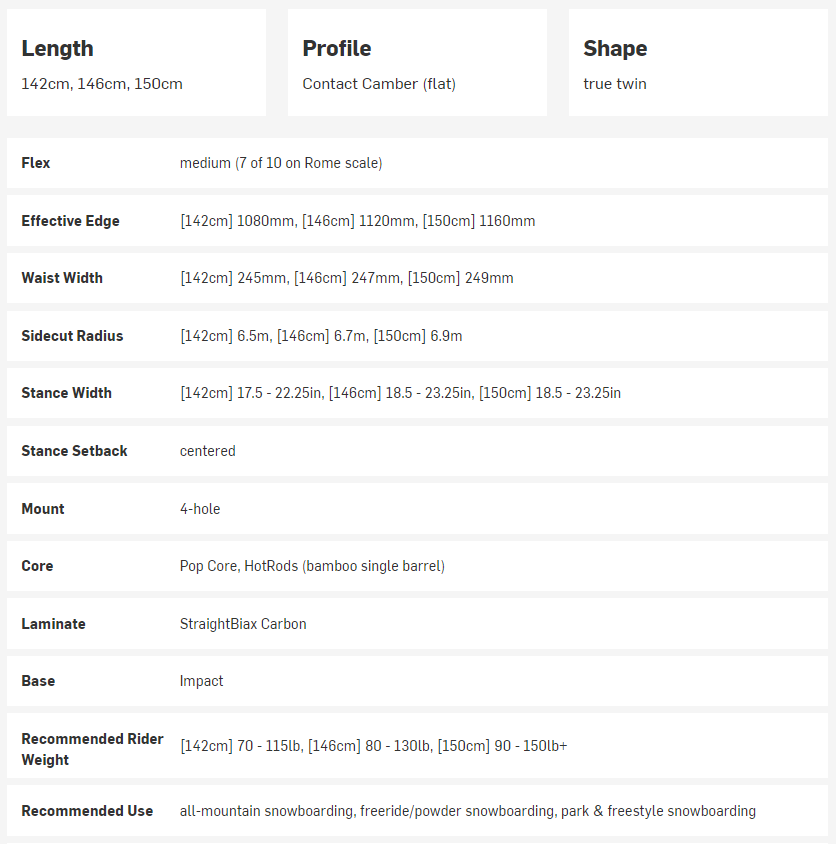The height and width of the screenshot is (844, 836).
Task: Click the 'Impact' Base value
Action: tap(202, 681)
